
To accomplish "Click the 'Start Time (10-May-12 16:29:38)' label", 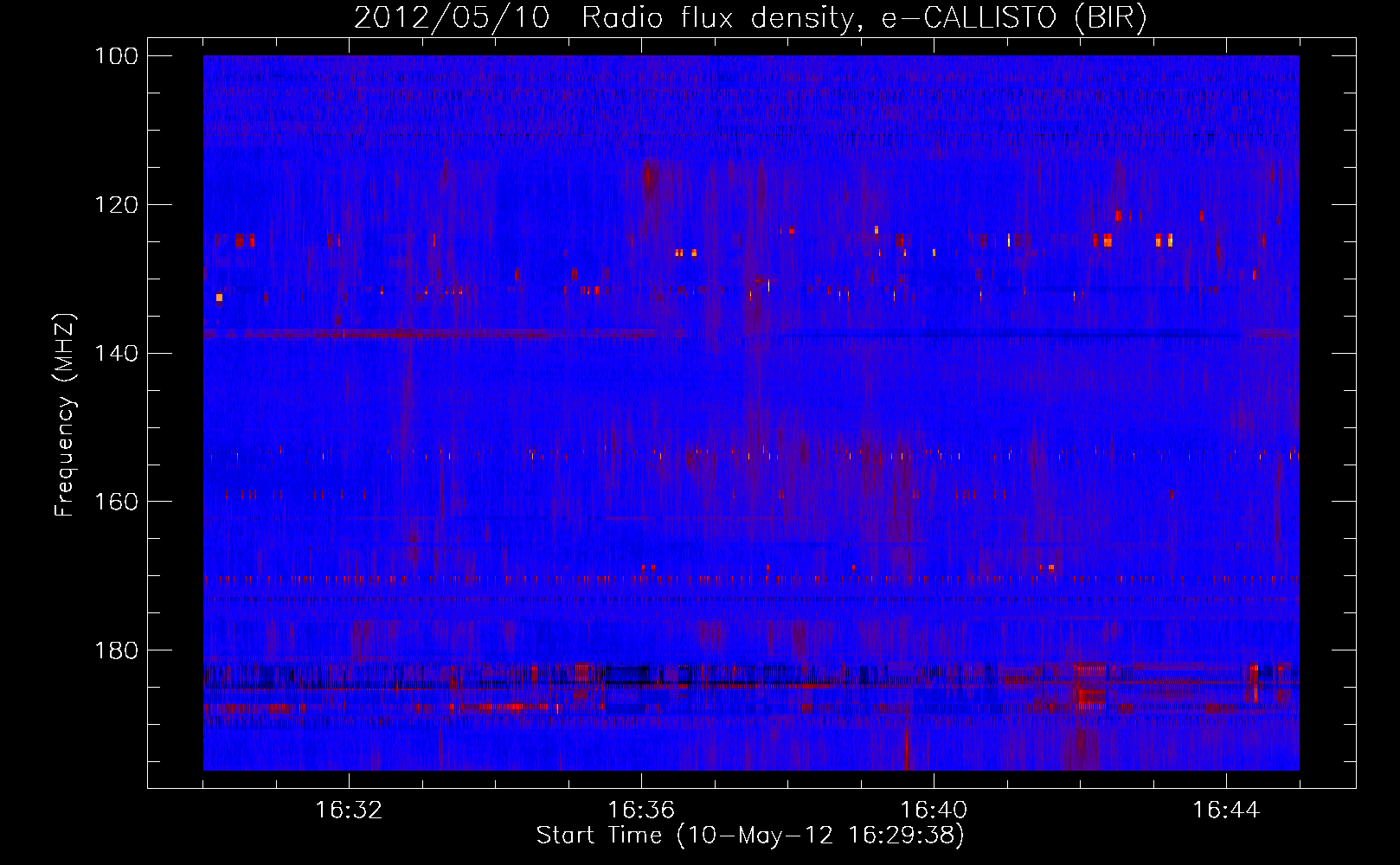I will coord(750,836).
